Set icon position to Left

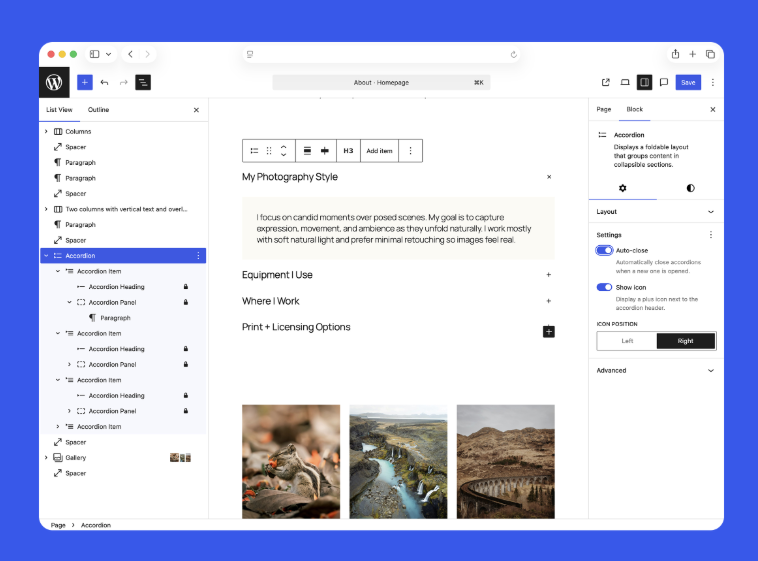click(x=627, y=341)
